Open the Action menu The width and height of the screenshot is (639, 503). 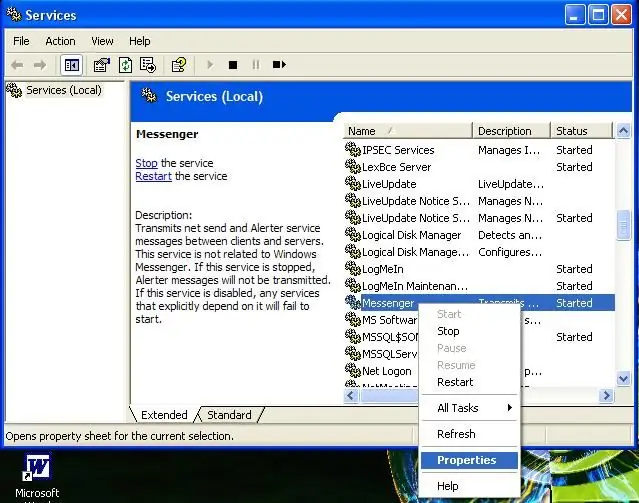tap(60, 41)
